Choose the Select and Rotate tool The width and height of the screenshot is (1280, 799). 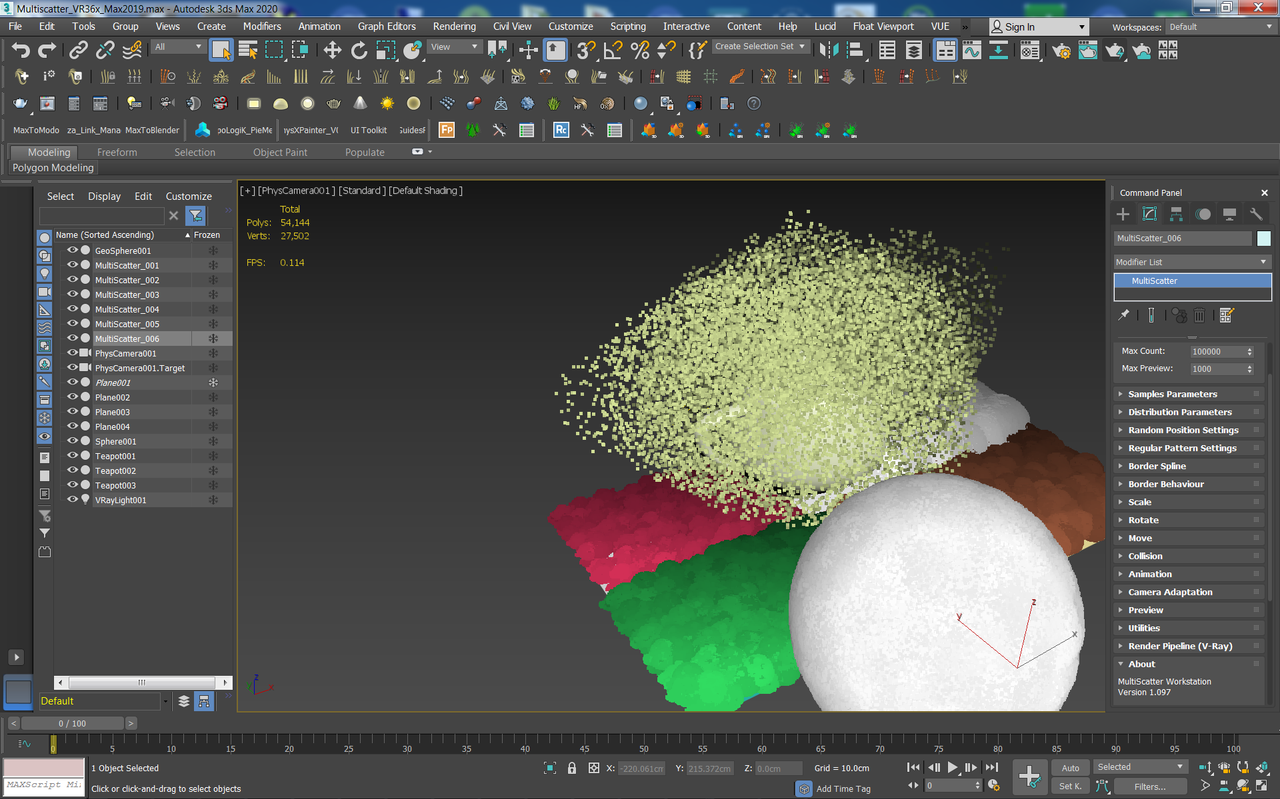point(359,50)
